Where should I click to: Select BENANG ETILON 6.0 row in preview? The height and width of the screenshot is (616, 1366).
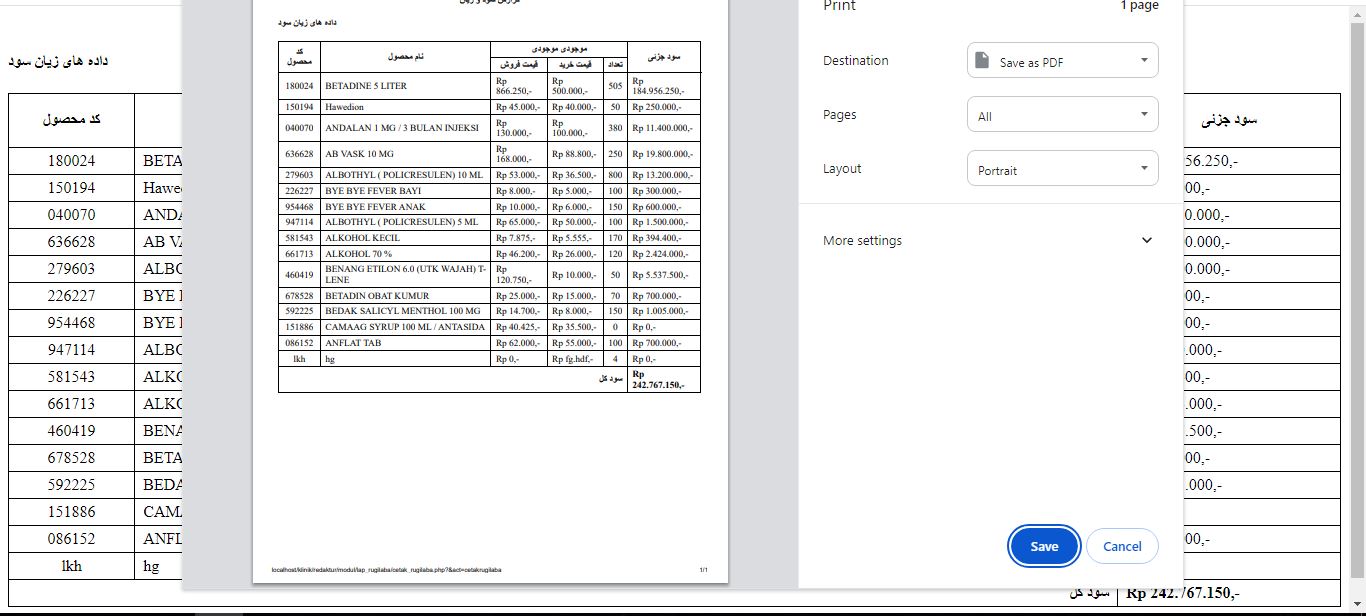[406, 275]
